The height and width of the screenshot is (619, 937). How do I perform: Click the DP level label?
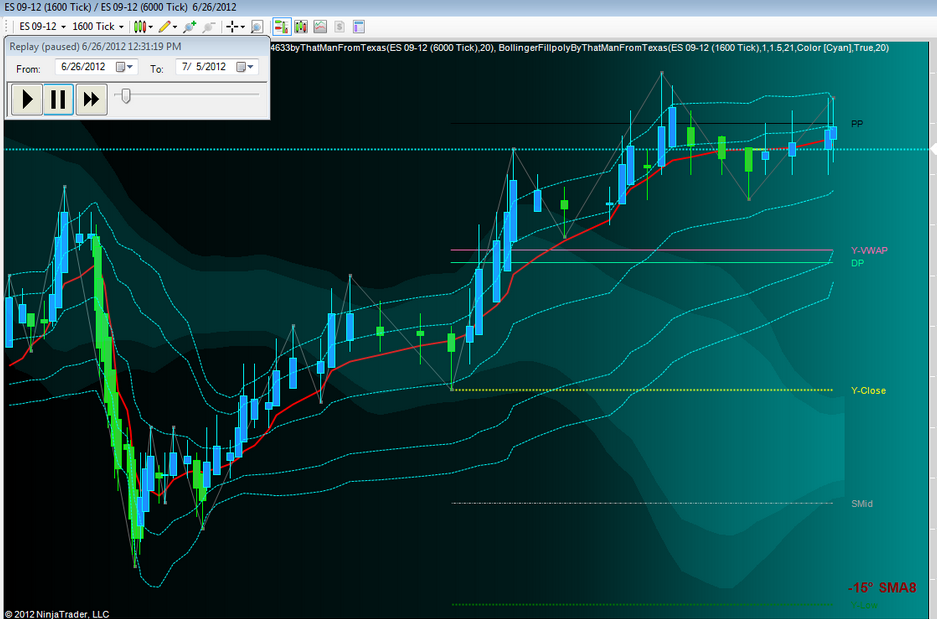[858, 263]
